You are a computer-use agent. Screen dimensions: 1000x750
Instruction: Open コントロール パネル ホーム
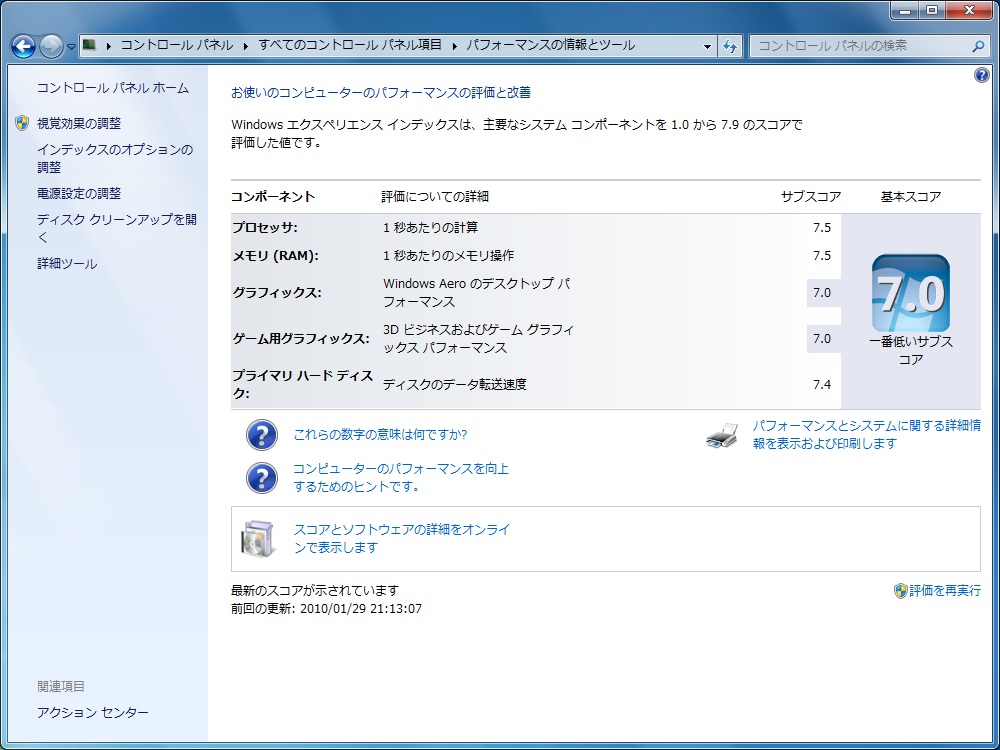coord(113,88)
